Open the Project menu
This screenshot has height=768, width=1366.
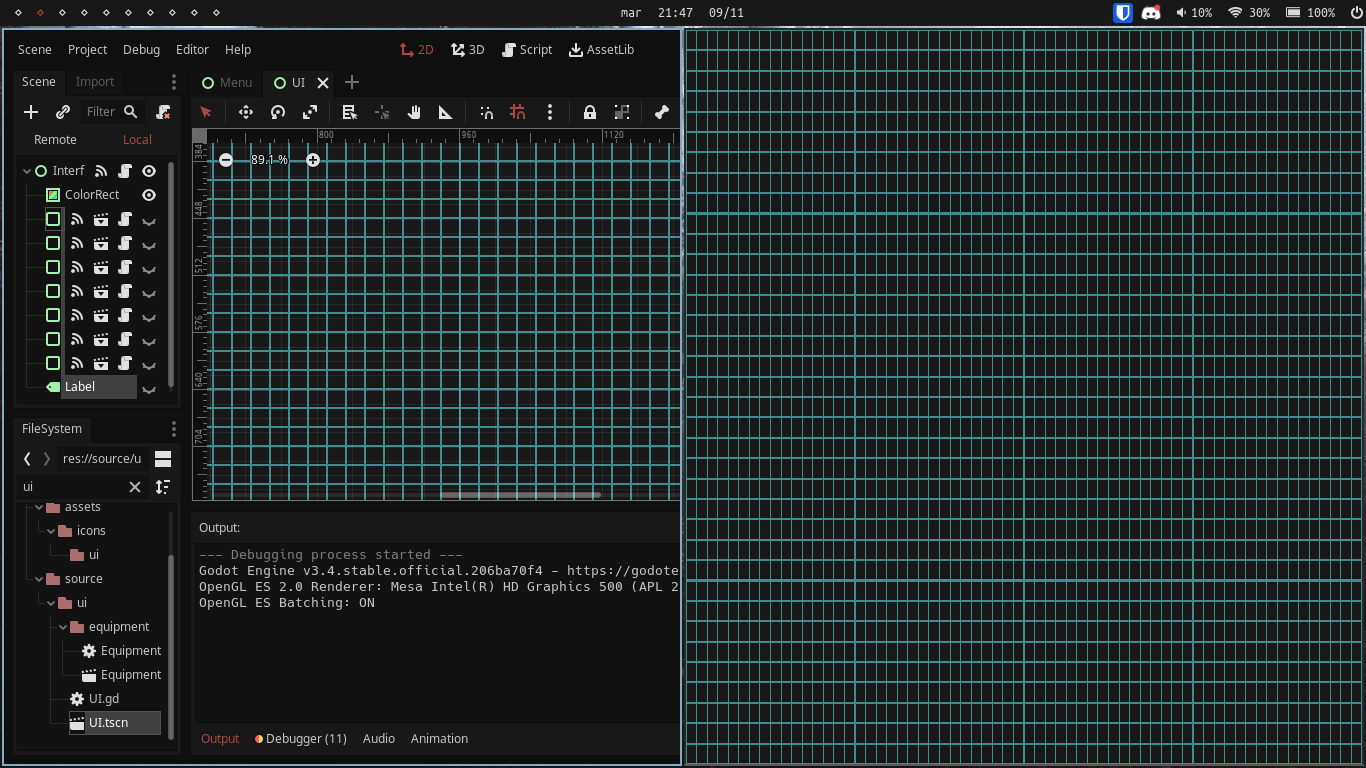88,50
